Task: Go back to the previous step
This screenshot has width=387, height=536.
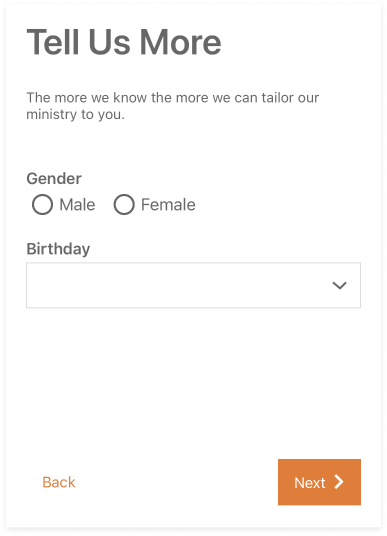Action: [58, 482]
